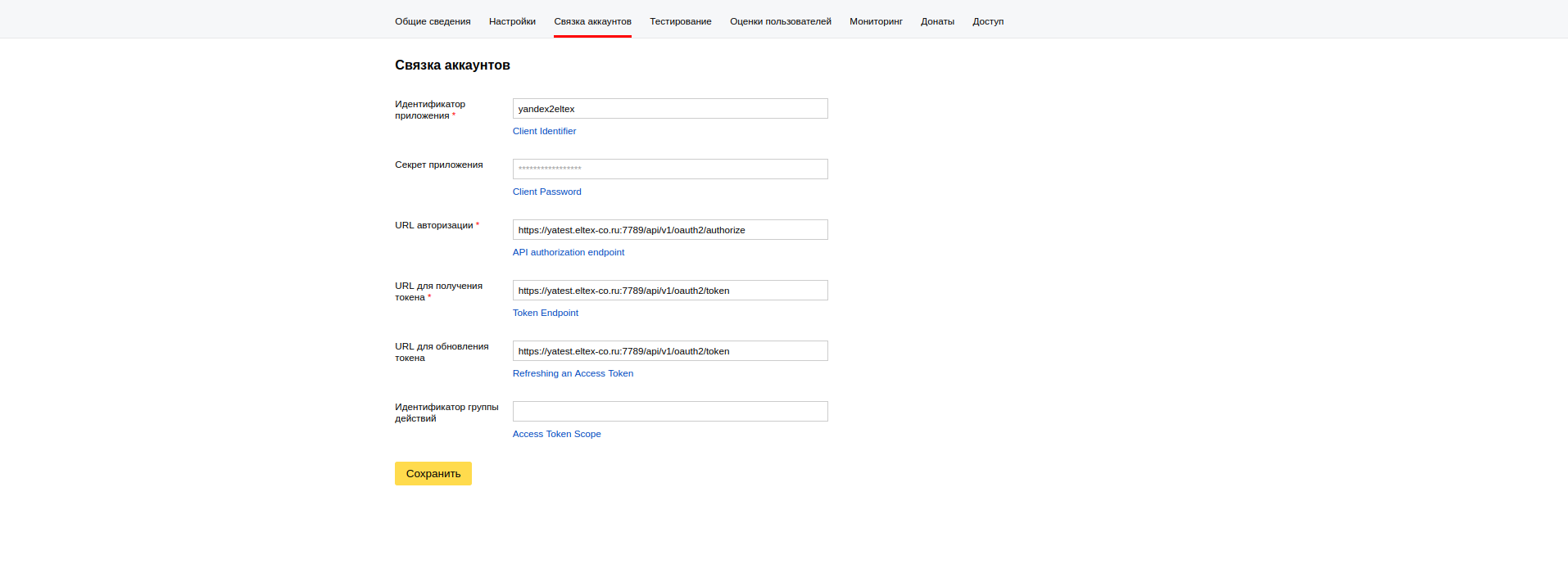The height and width of the screenshot is (573, 1568).
Task: Focus the empty Идентификатор группы действий field
Action: [669, 412]
